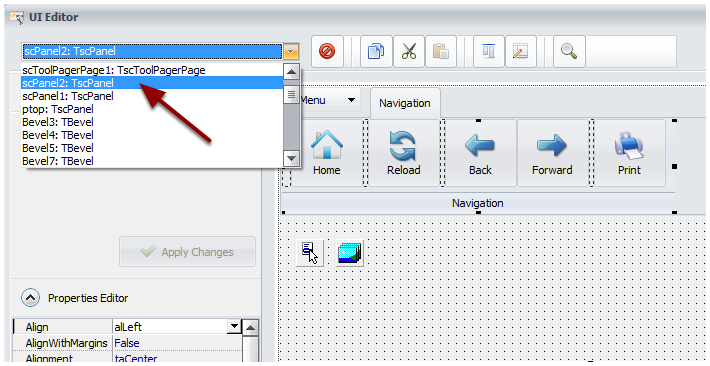Click the align controls toolbar icon
710x366 pixels.
click(x=489, y=51)
